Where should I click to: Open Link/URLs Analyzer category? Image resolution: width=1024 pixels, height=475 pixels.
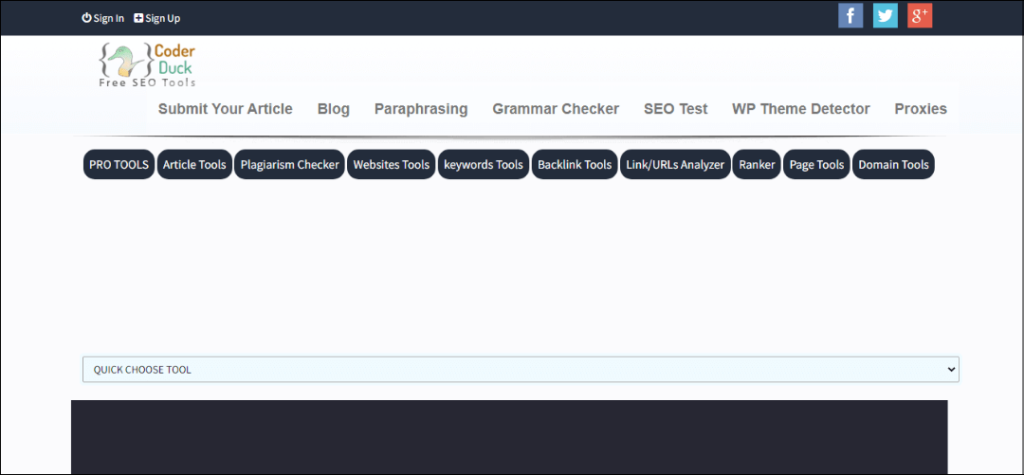(675, 165)
